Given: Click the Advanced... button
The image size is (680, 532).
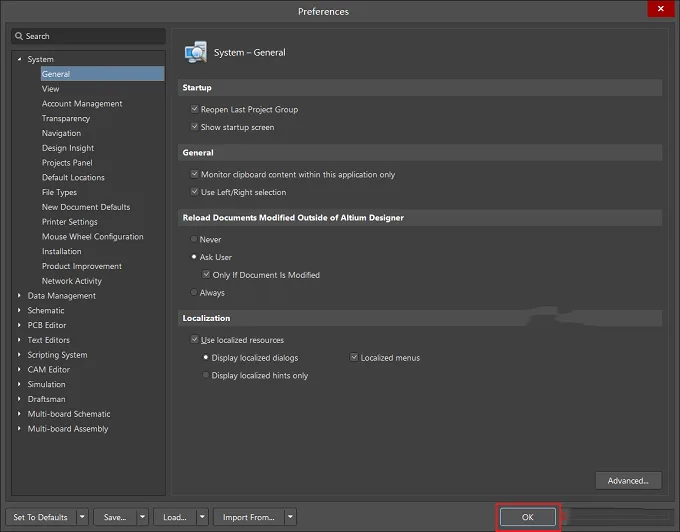Looking at the screenshot, I should (628, 481).
